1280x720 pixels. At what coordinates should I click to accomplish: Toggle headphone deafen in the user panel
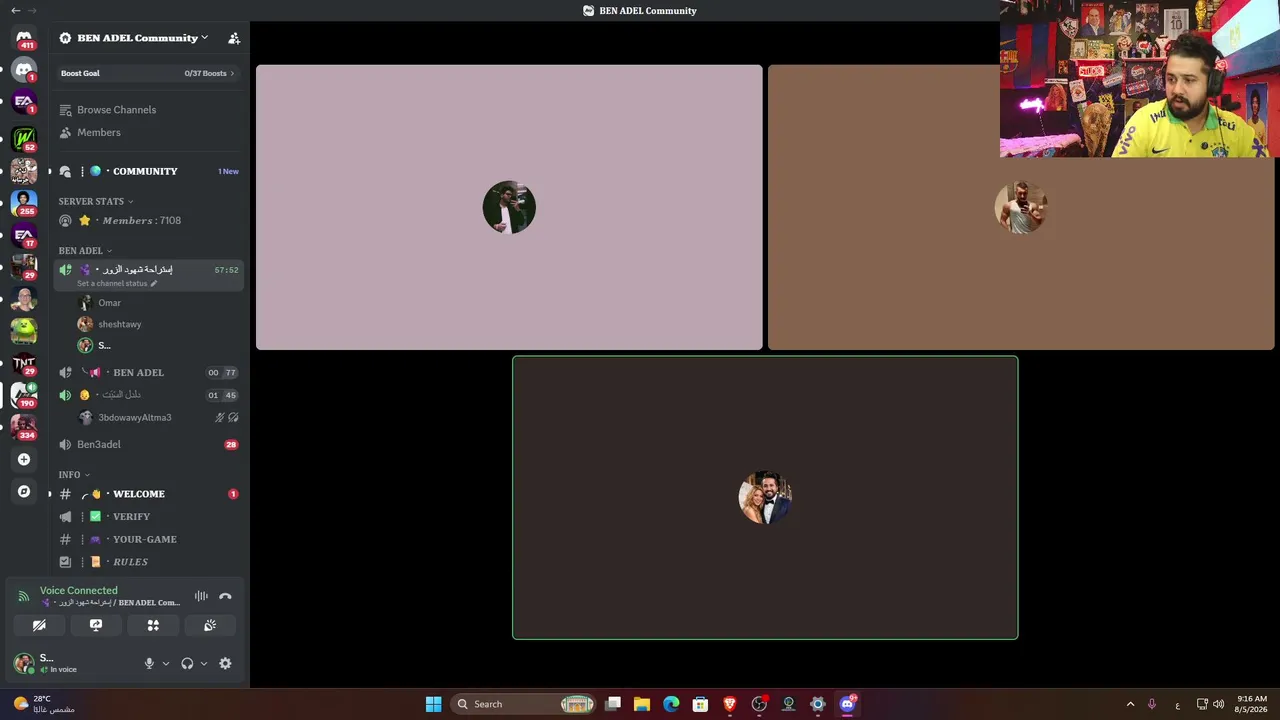(187, 663)
